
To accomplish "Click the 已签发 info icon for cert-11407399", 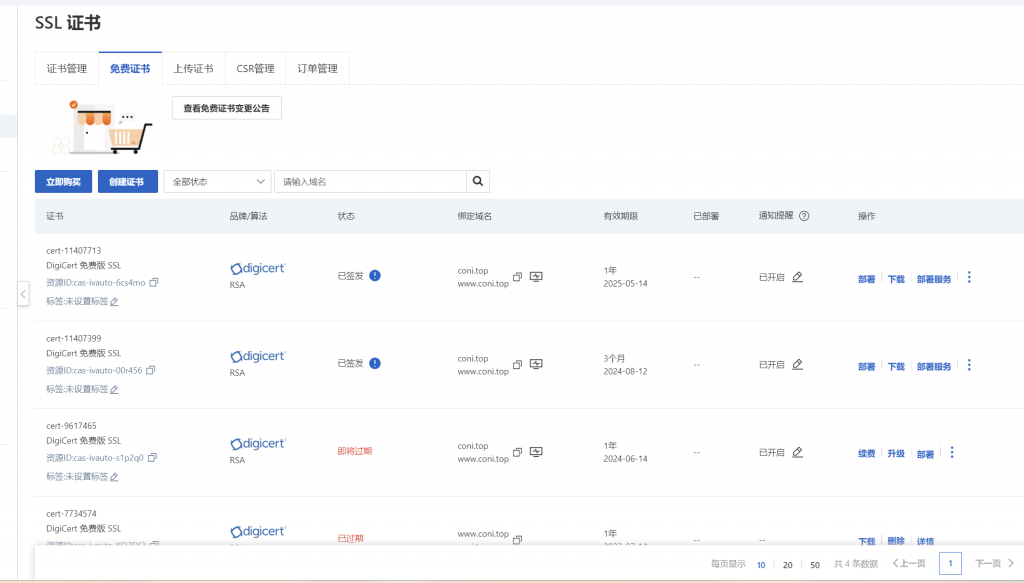I will [x=375, y=363].
